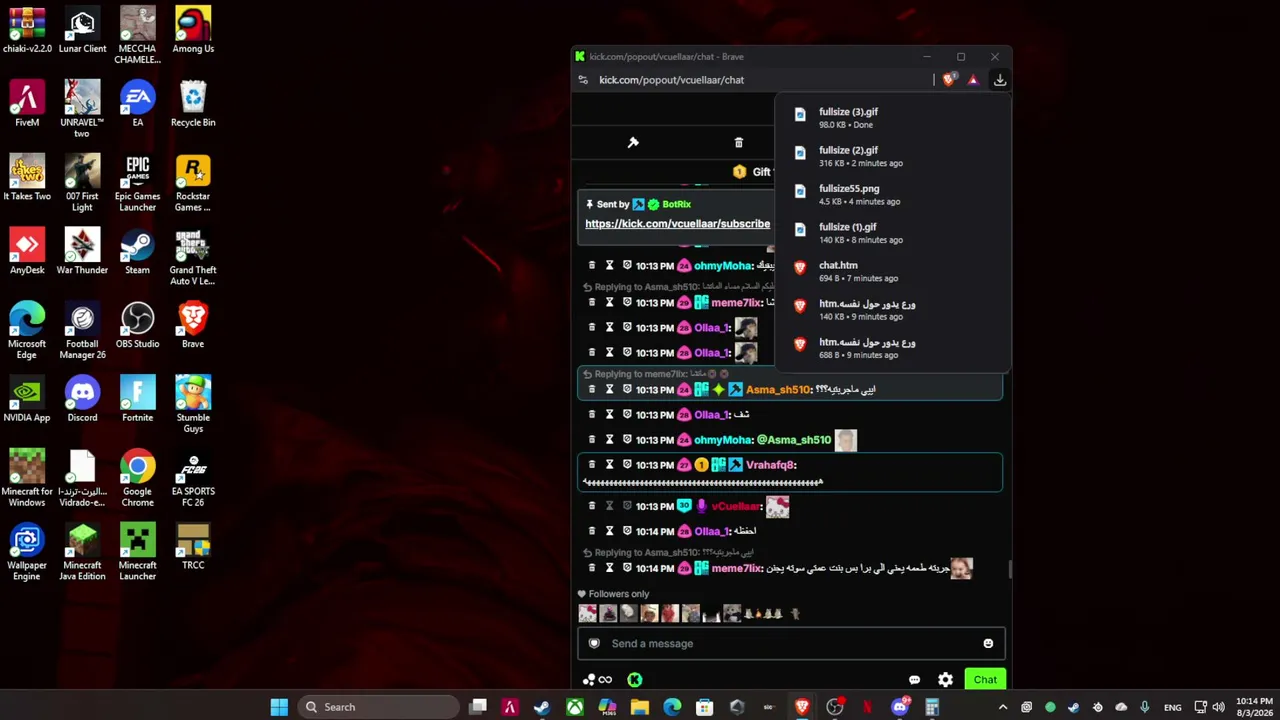Image resolution: width=1280 pixels, height=720 pixels.
Task: Open fullsize55.png from downloads list
Action: [892, 195]
